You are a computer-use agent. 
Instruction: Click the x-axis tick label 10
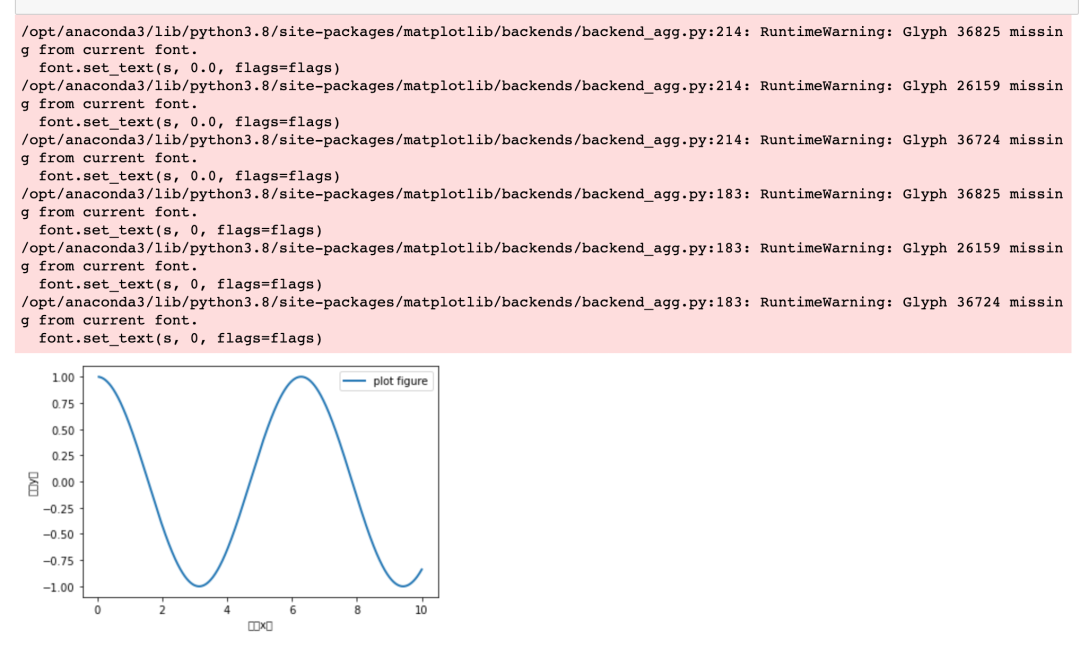(x=421, y=610)
